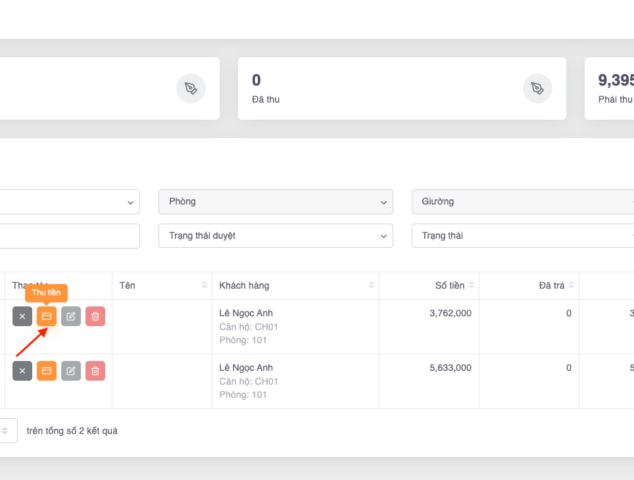
Task: Open the Phòng dropdown filter
Action: pos(275,202)
